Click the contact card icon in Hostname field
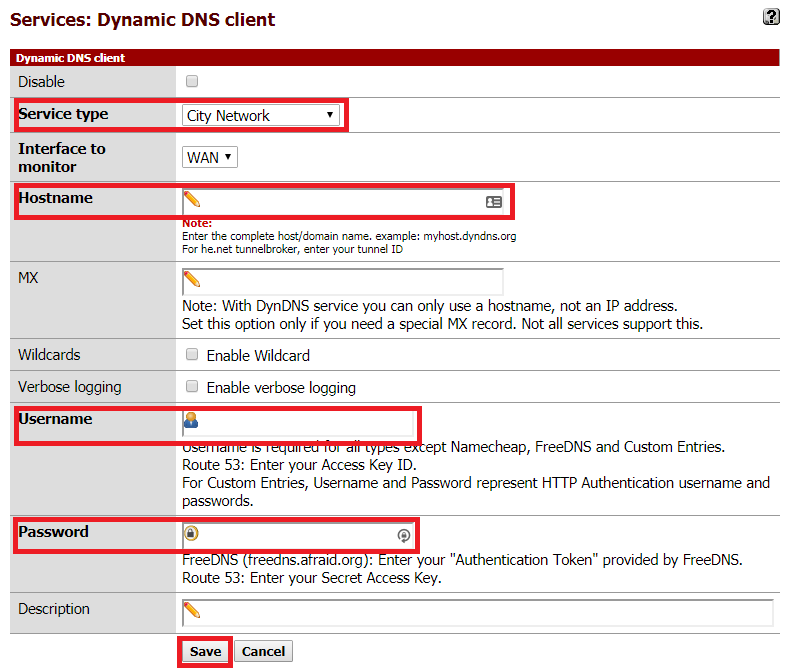 (x=493, y=201)
